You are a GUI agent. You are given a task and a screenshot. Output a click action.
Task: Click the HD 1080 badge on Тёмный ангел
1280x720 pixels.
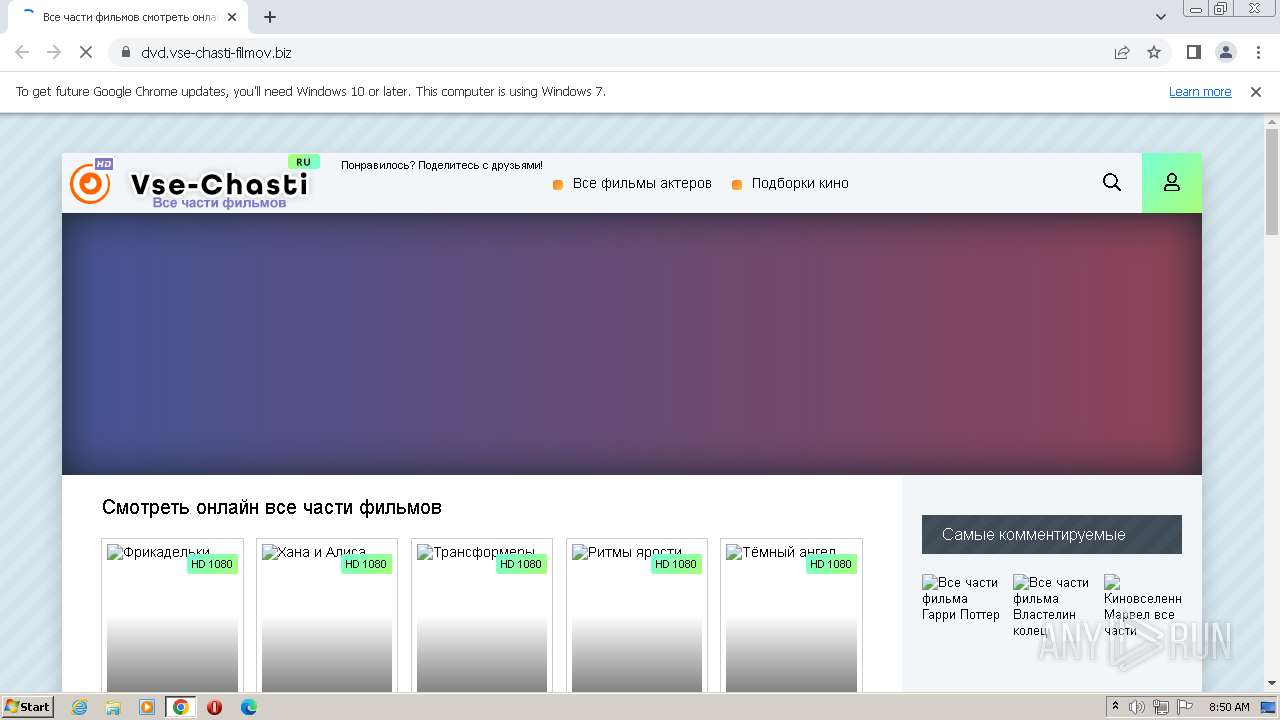click(x=831, y=564)
